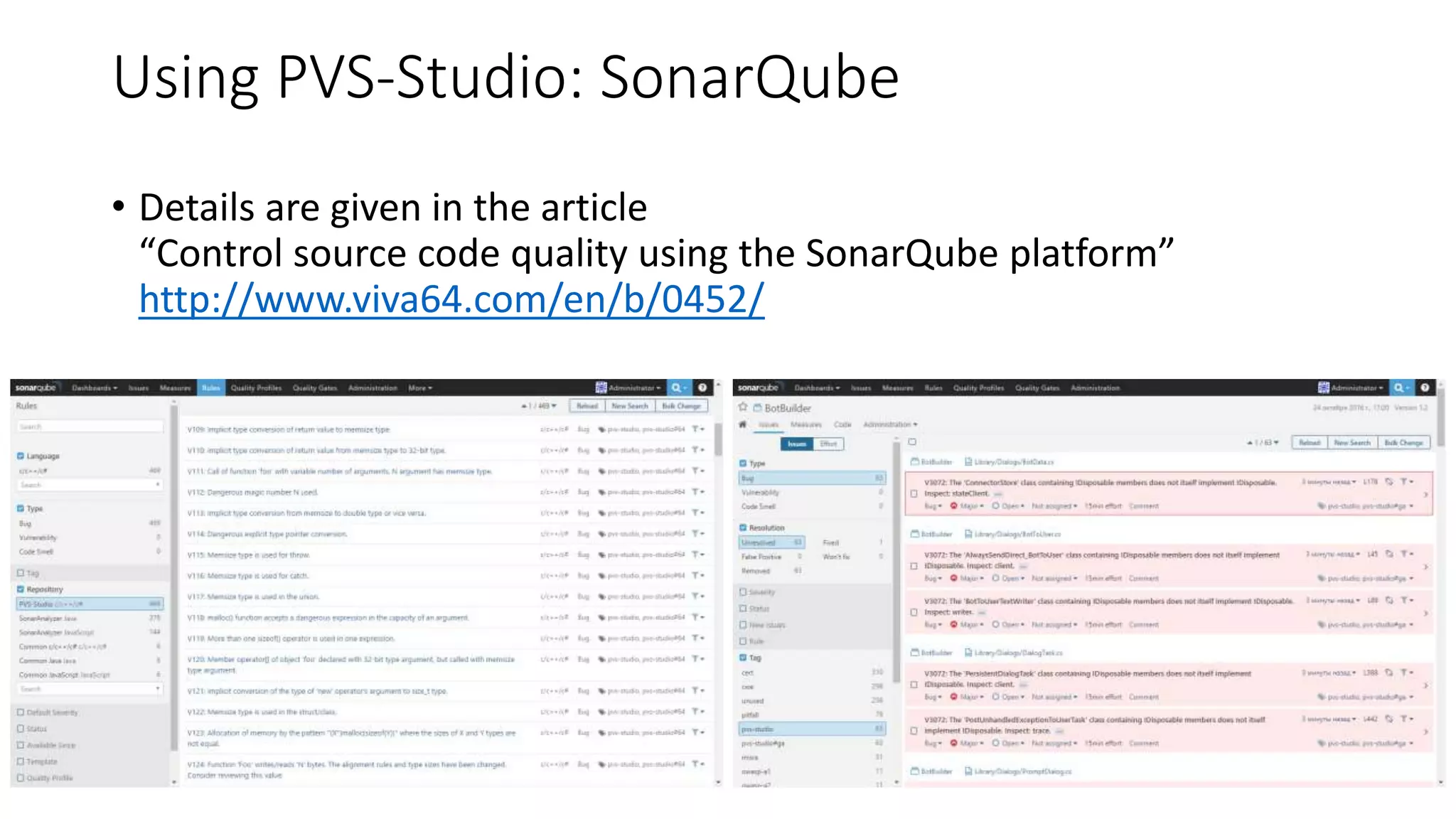Click the star favorite icon beside BotBuilder

pyautogui.click(x=742, y=407)
